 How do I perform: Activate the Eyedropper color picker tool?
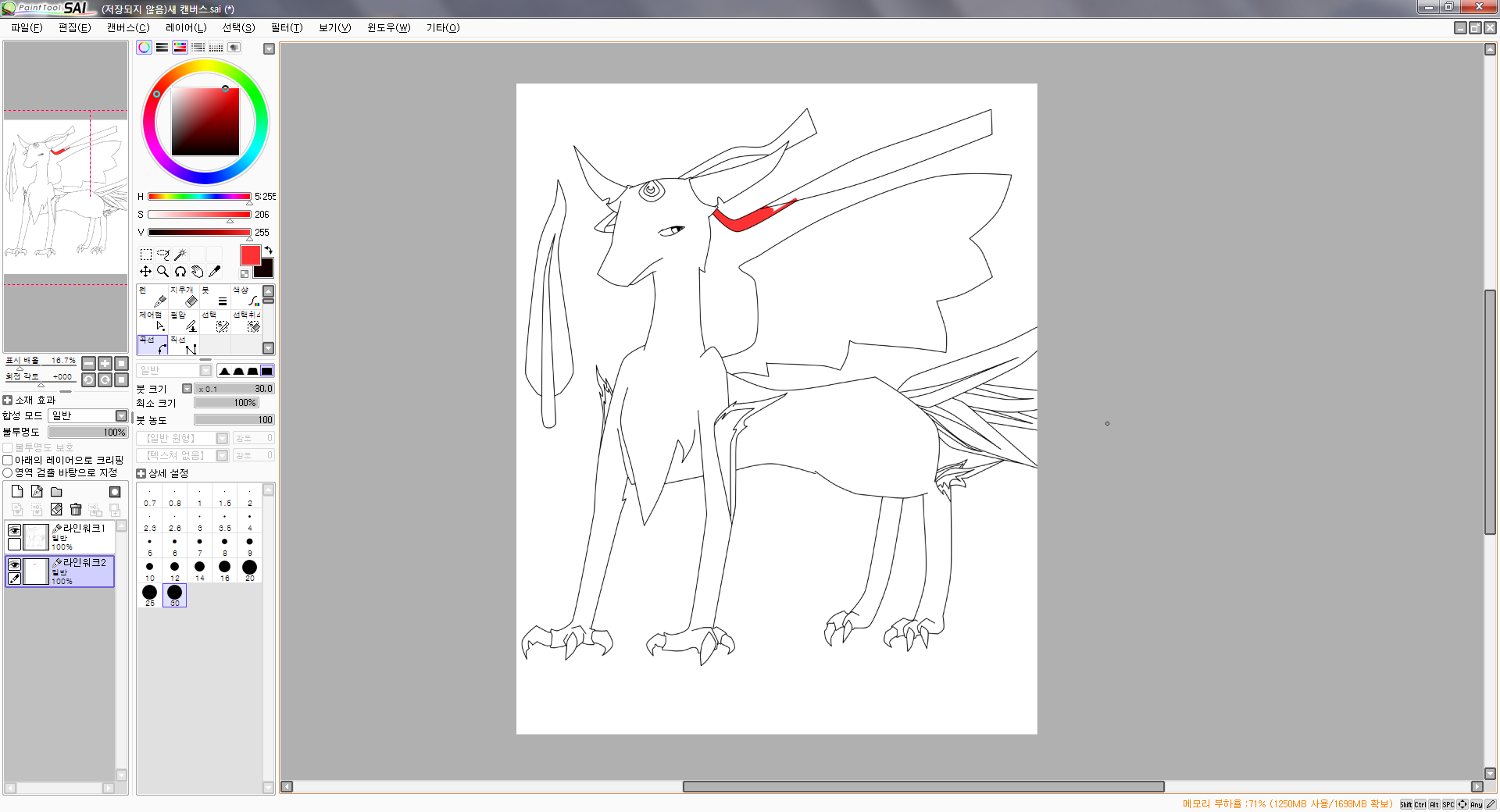click(215, 272)
